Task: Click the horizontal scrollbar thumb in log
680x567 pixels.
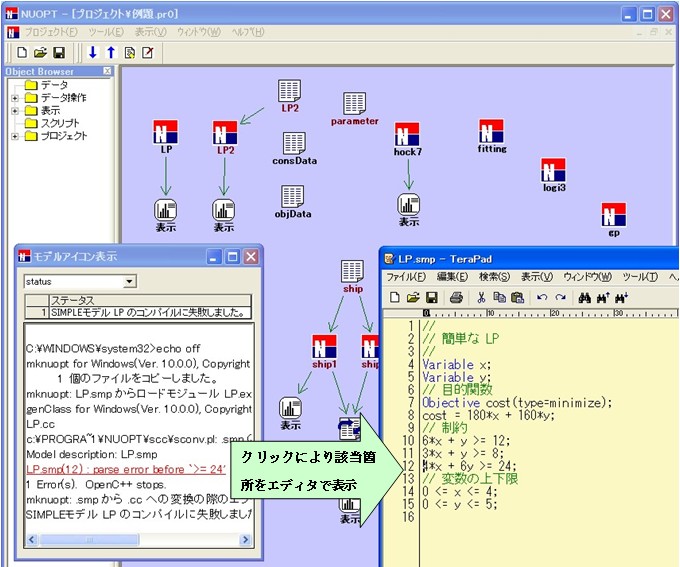Action: click(89, 540)
